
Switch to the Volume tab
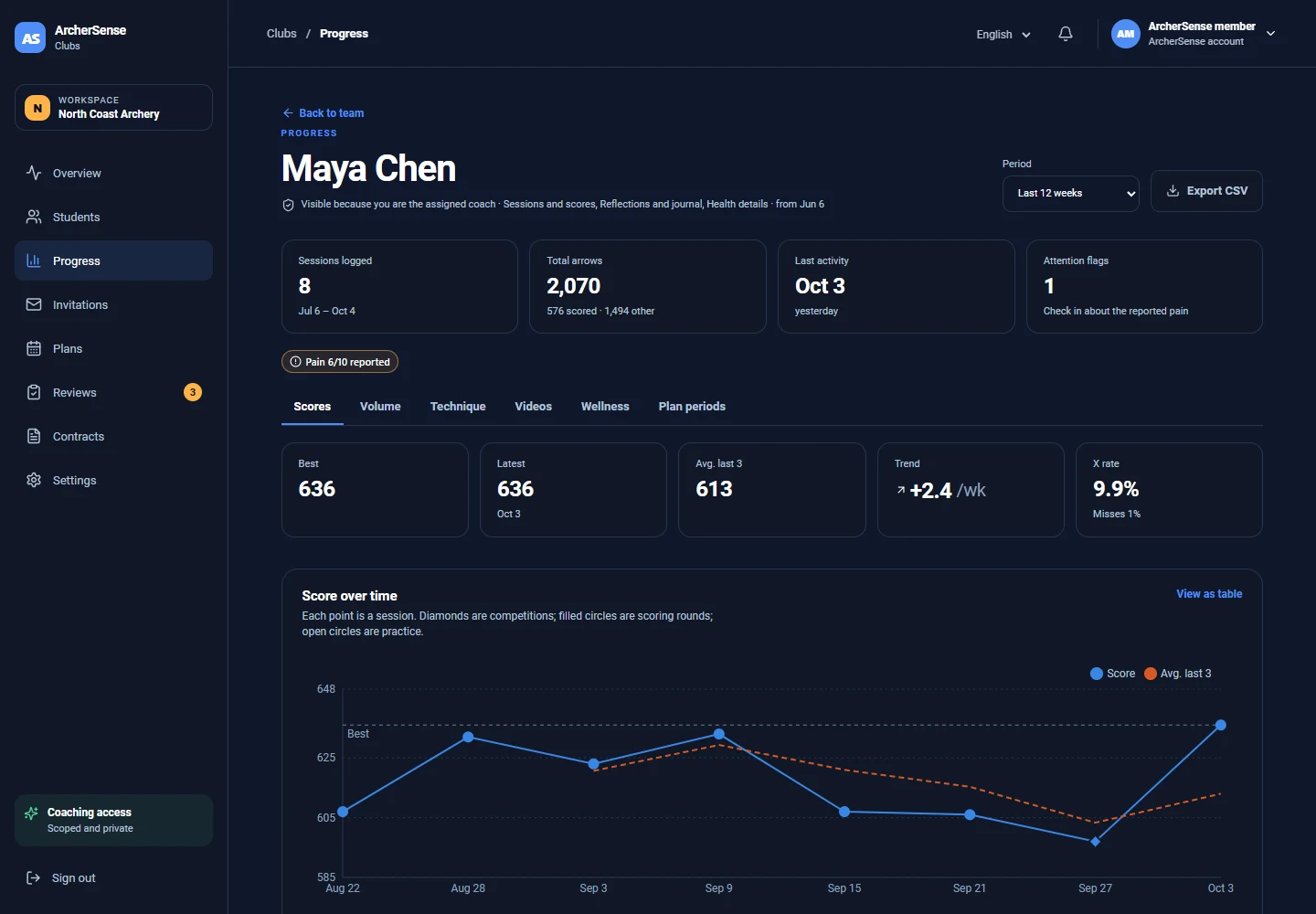(x=380, y=407)
